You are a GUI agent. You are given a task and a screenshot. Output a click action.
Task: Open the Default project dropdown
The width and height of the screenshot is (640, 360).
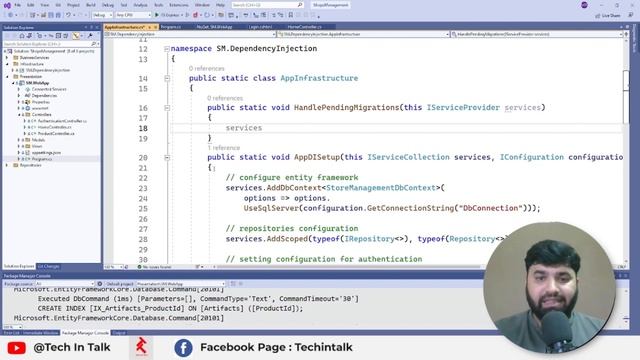point(180,284)
